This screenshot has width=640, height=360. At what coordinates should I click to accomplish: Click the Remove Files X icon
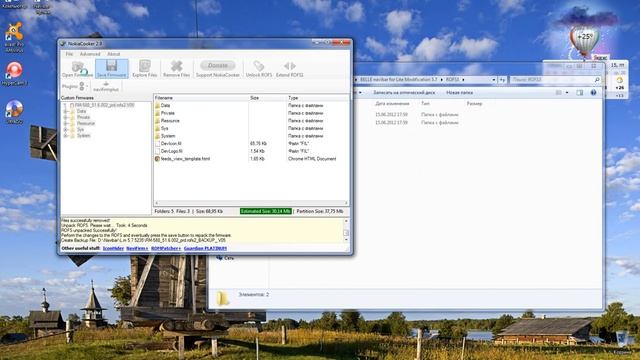pos(176,69)
